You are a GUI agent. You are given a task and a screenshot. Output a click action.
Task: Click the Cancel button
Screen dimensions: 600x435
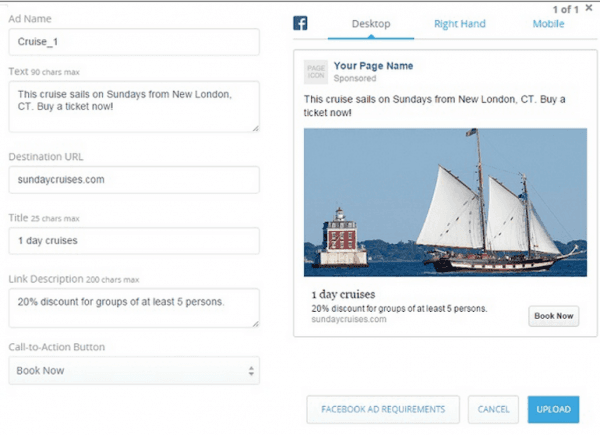click(494, 409)
